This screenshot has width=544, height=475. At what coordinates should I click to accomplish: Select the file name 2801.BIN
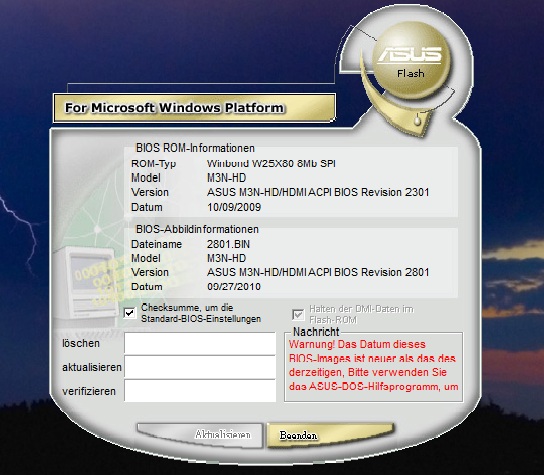click(228, 244)
